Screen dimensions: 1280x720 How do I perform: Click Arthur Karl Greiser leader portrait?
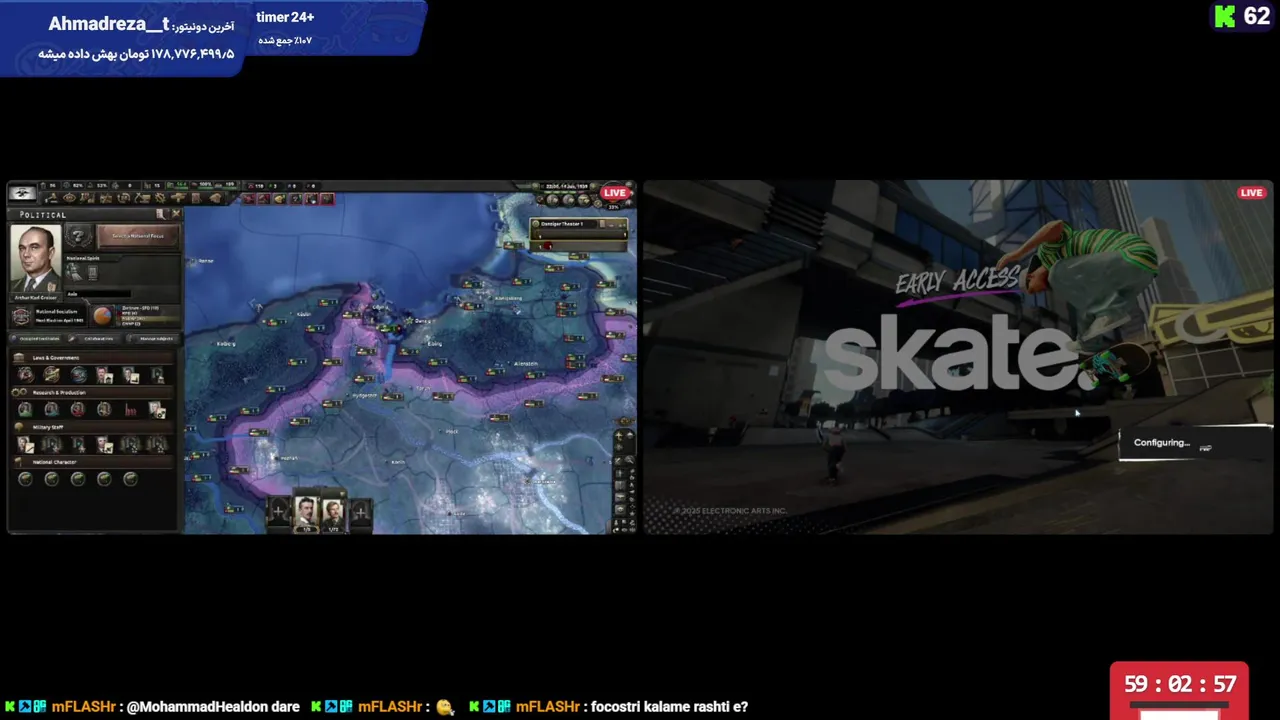36,258
